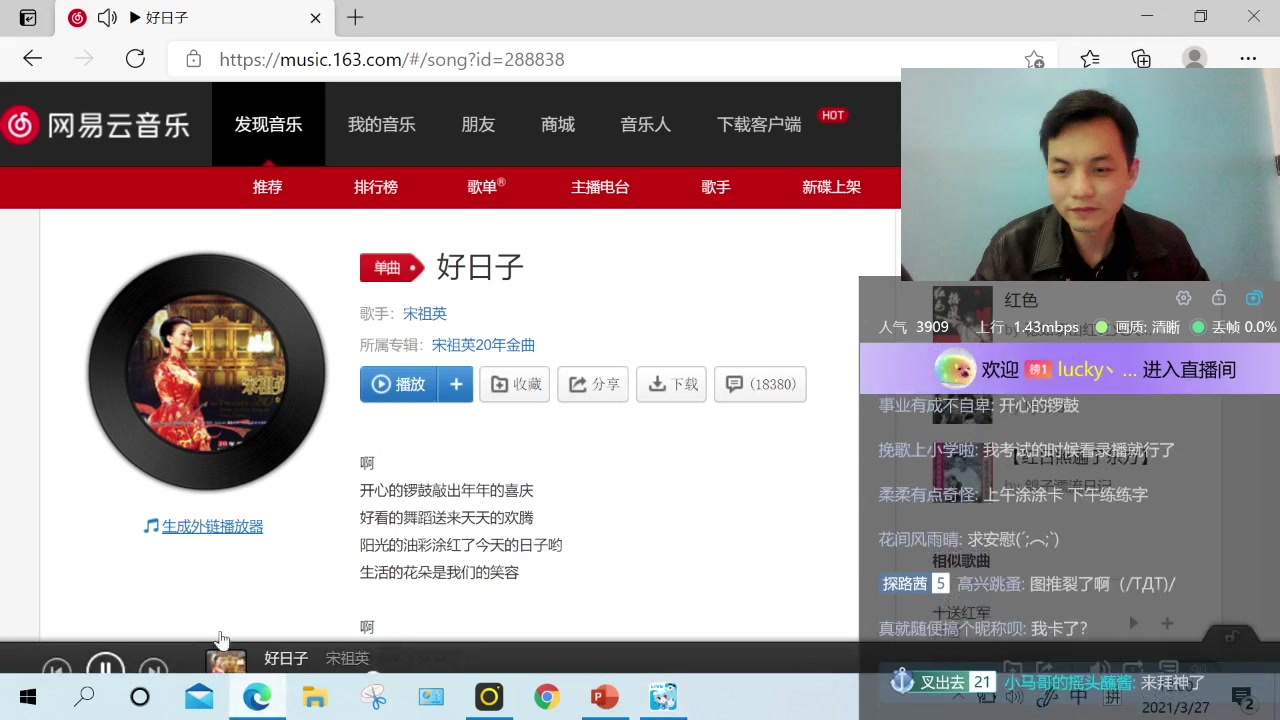This screenshot has height=720, width=1280.
Task: Open the Mail app from taskbar
Action: click(199, 697)
